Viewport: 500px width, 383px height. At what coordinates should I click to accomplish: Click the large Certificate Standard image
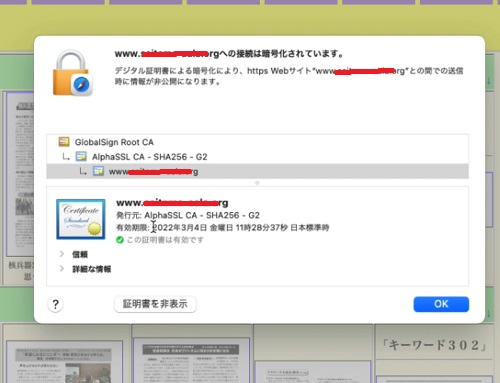[81, 219]
